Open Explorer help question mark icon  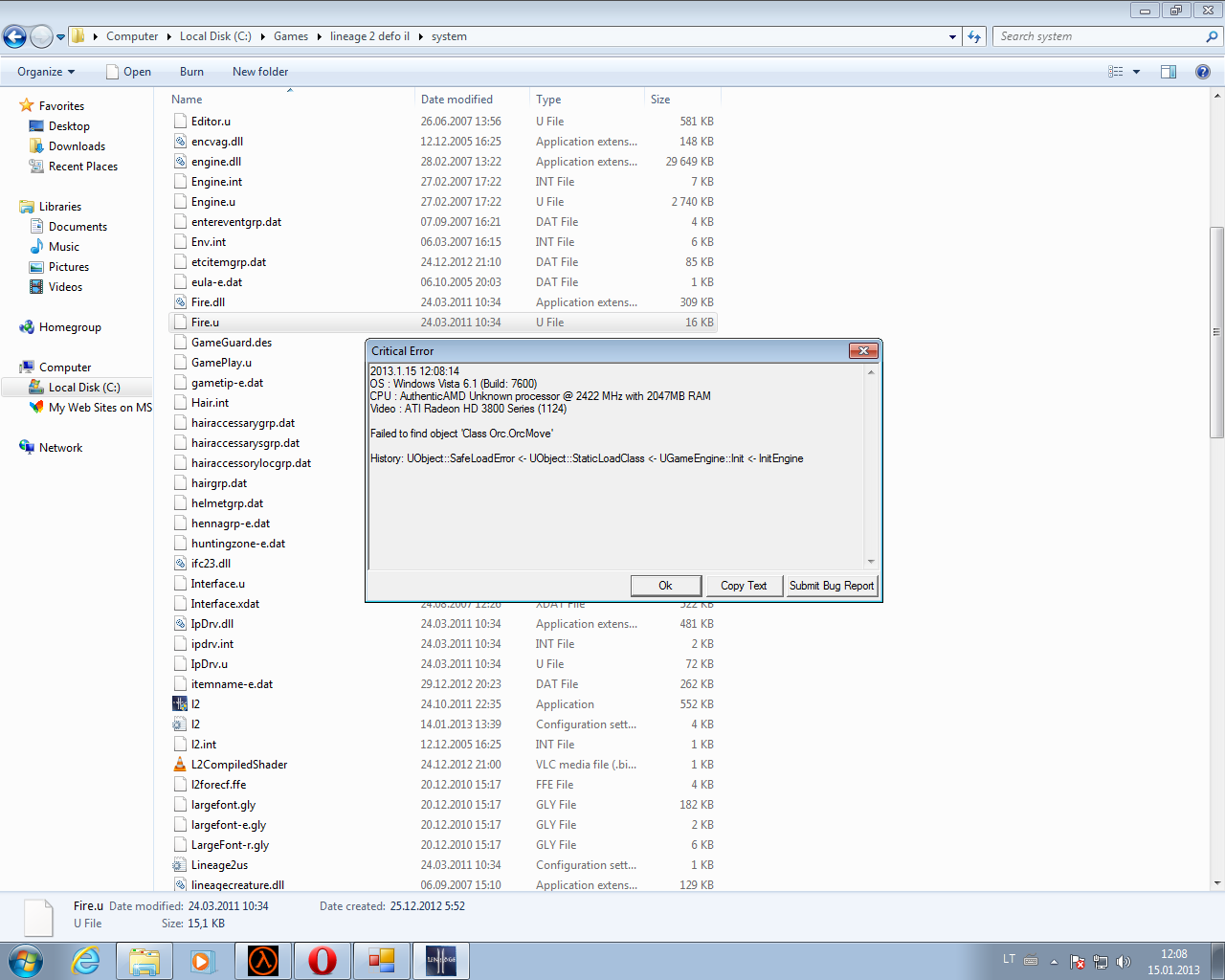(1203, 72)
